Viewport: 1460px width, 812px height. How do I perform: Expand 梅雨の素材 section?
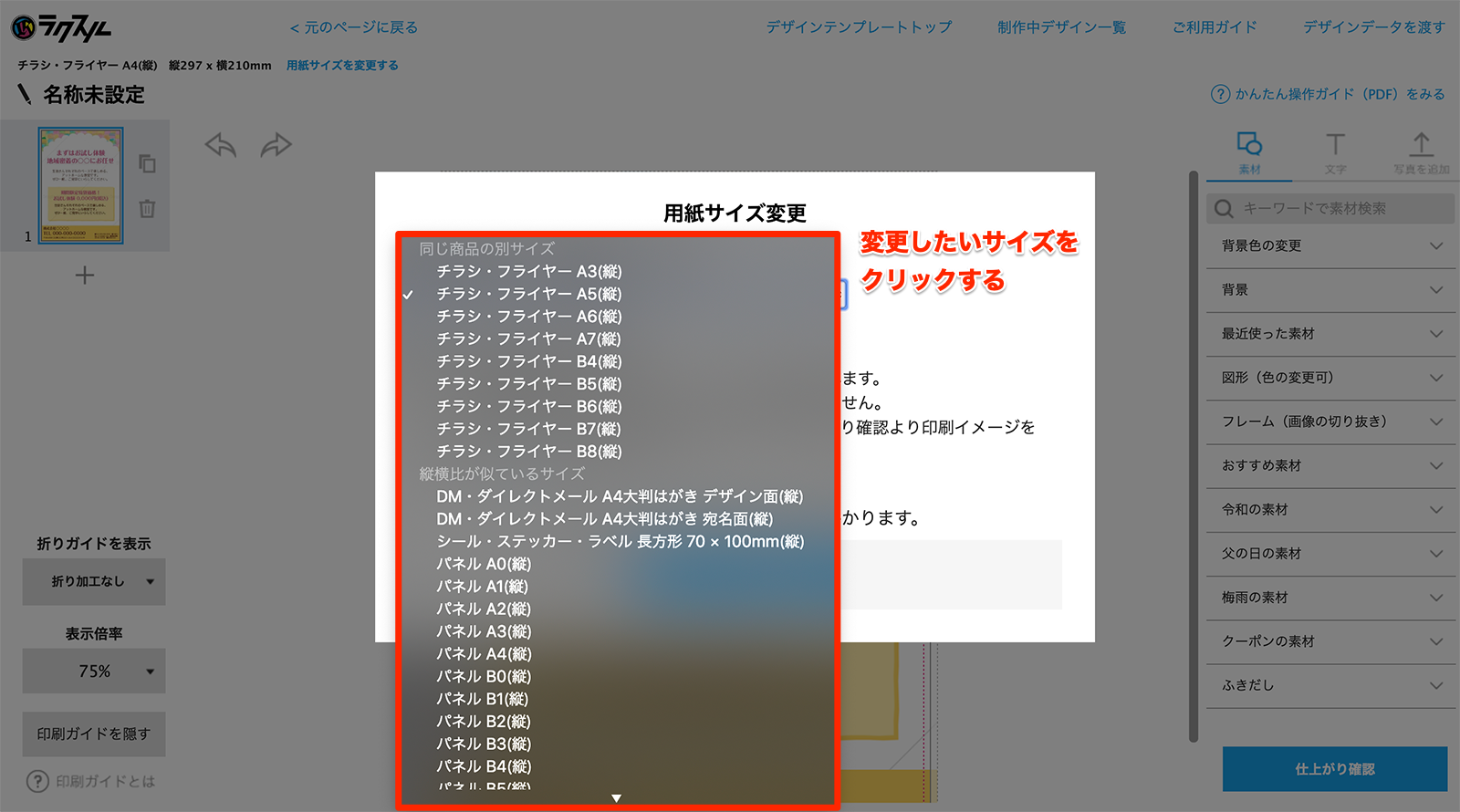[1330, 598]
